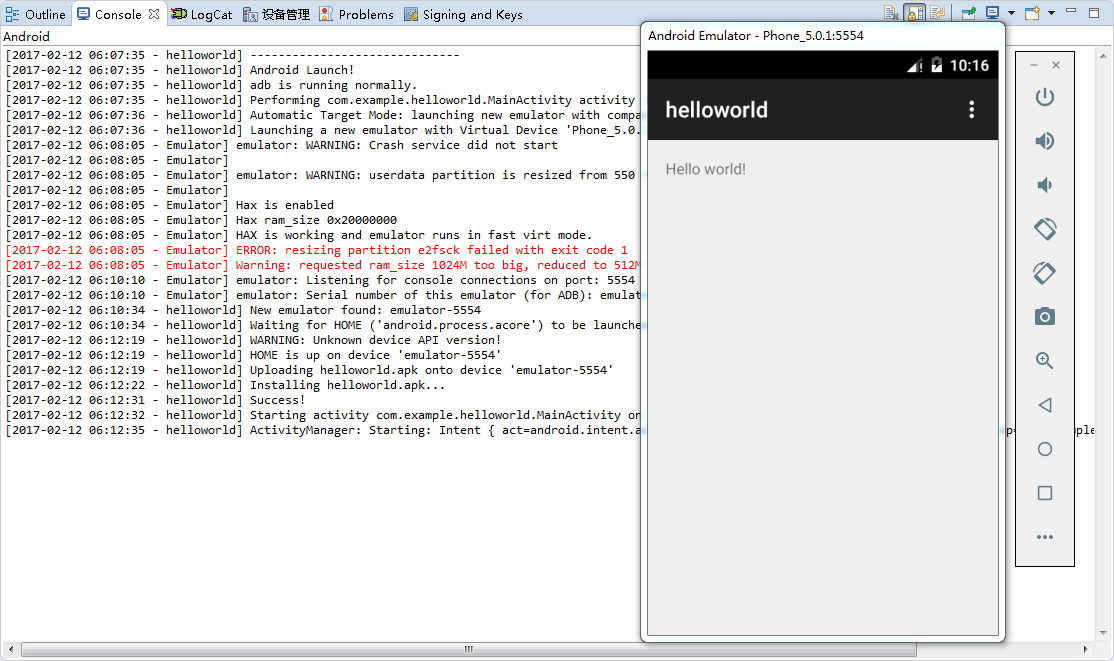Activate emulator zoom magnifier icon

tap(1044, 360)
